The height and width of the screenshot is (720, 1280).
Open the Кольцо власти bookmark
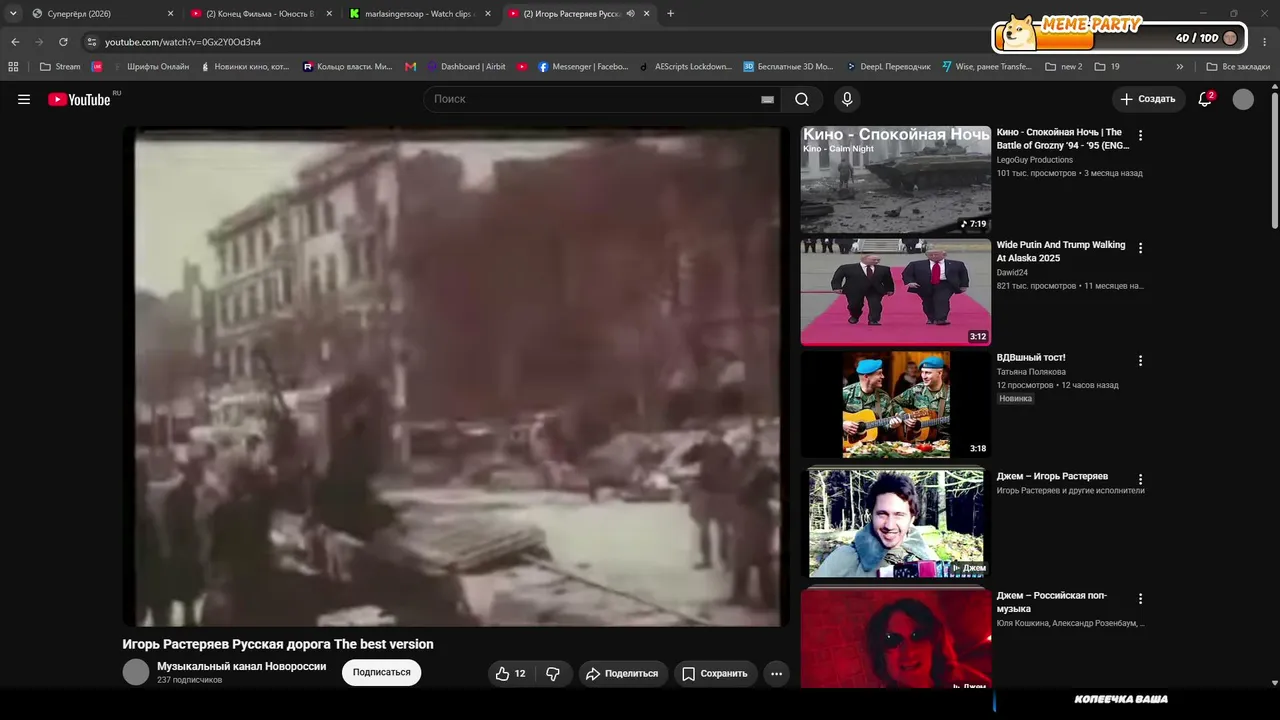click(x=347, y=67)
